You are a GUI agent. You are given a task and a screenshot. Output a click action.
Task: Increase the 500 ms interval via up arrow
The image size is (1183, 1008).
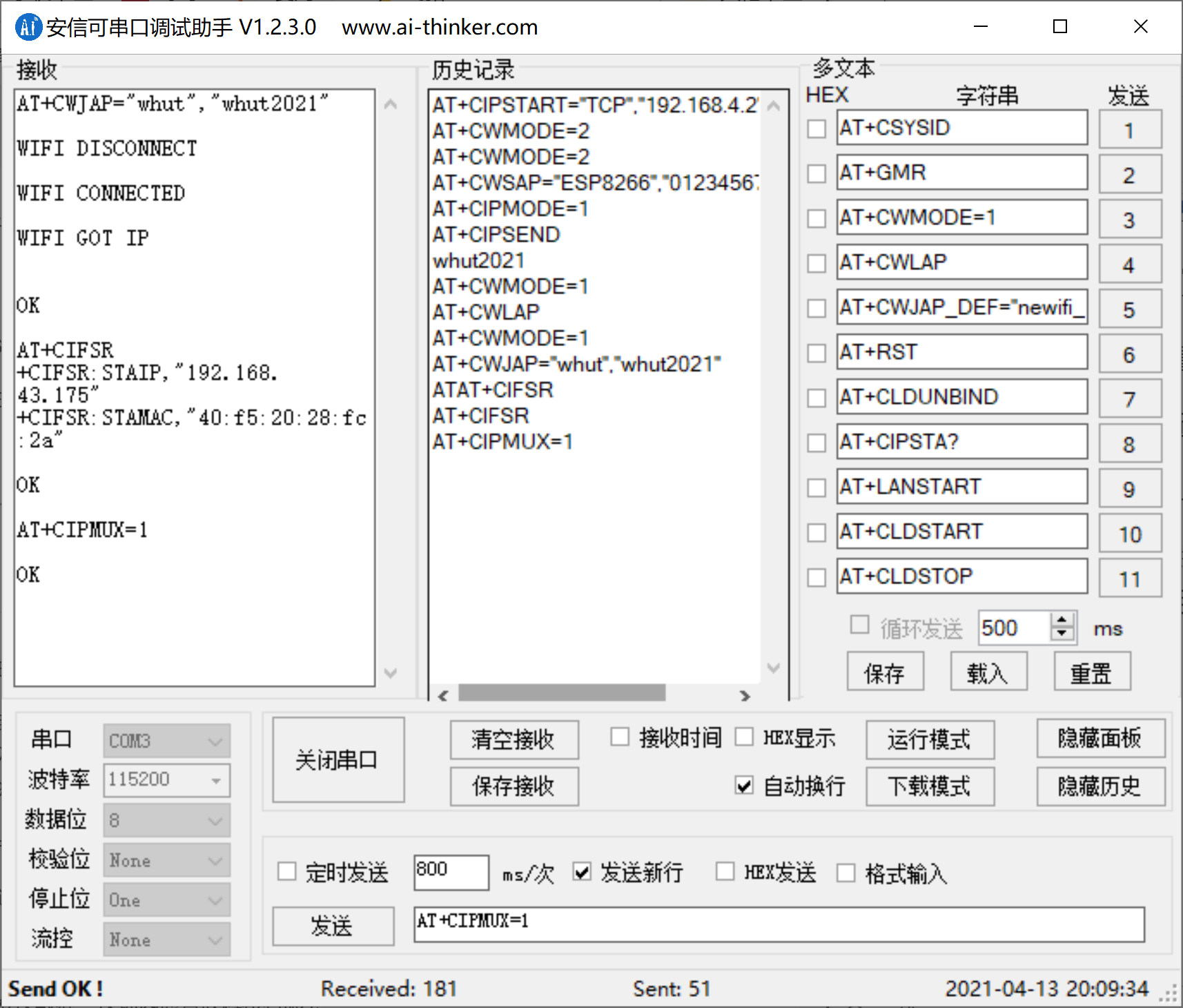(1062, 619)
